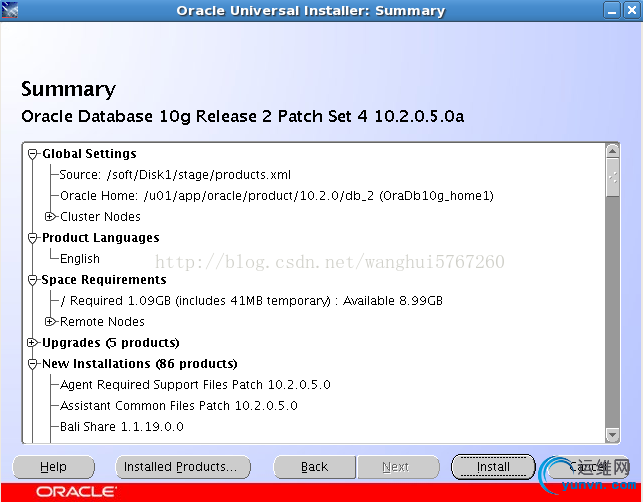Select the Global Settings label

(89, 154)
